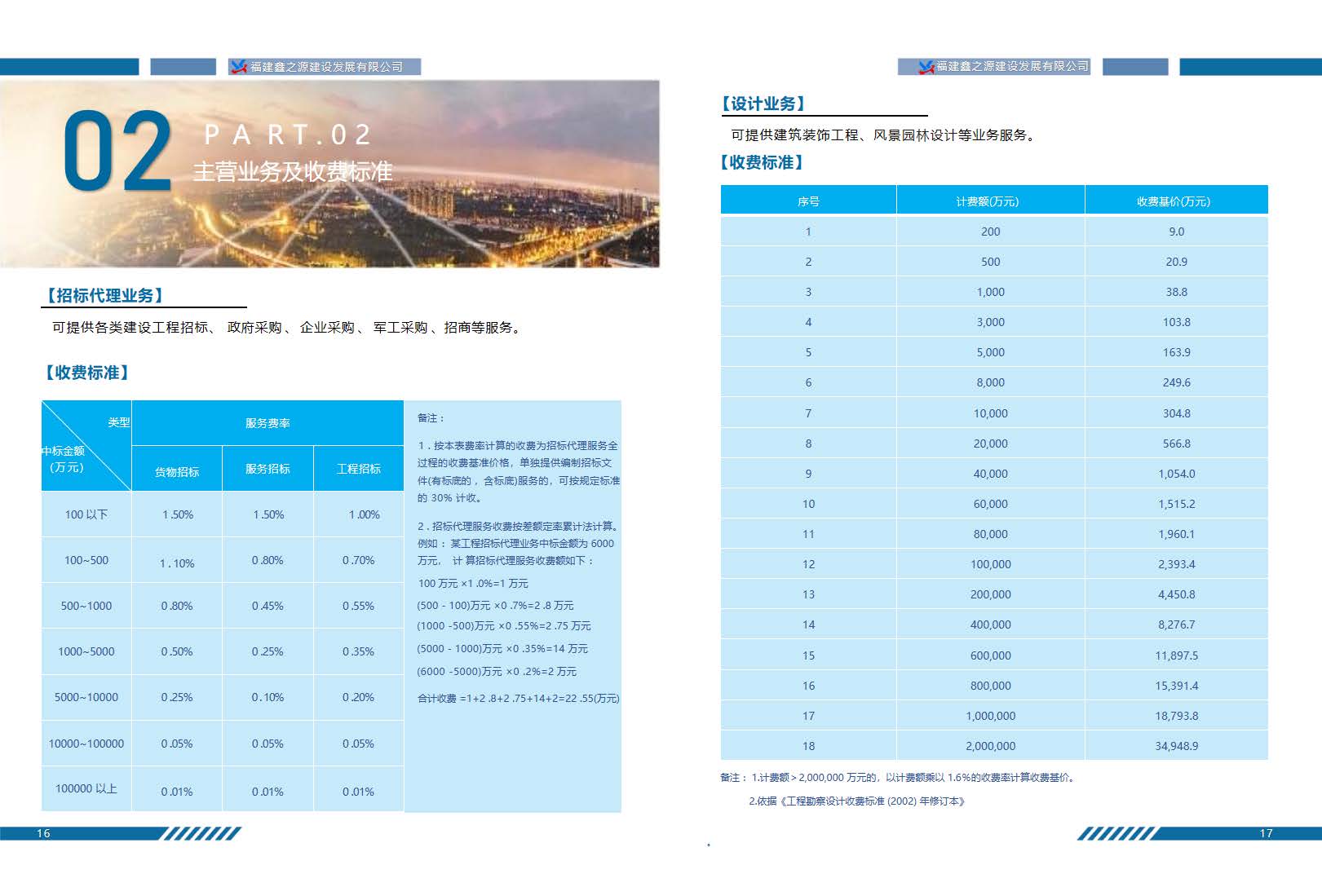Click the '收费基价(万元)' column header
Image resolution: width=1322 pixels, height=896 pixels.
1176,201
